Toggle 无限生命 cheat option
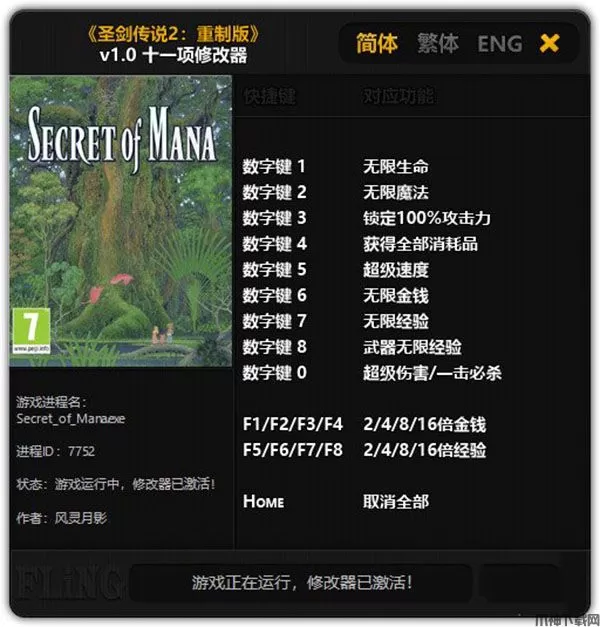The image size is (600, 627). (396, 166)
